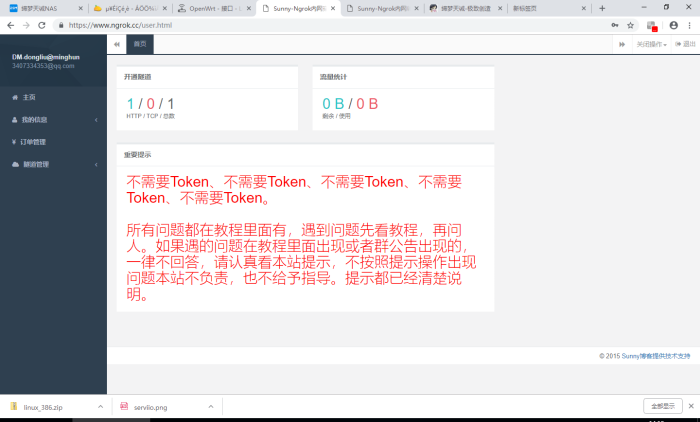Viewport: 700px width, 422px height.
Task: Click the cloud icon beside 隧道管理
Action: point(15,164)
